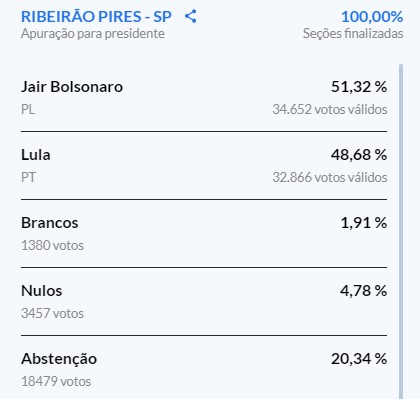Click the 51,32 % percentage value

pyautogui.click(x=359, y=87)
